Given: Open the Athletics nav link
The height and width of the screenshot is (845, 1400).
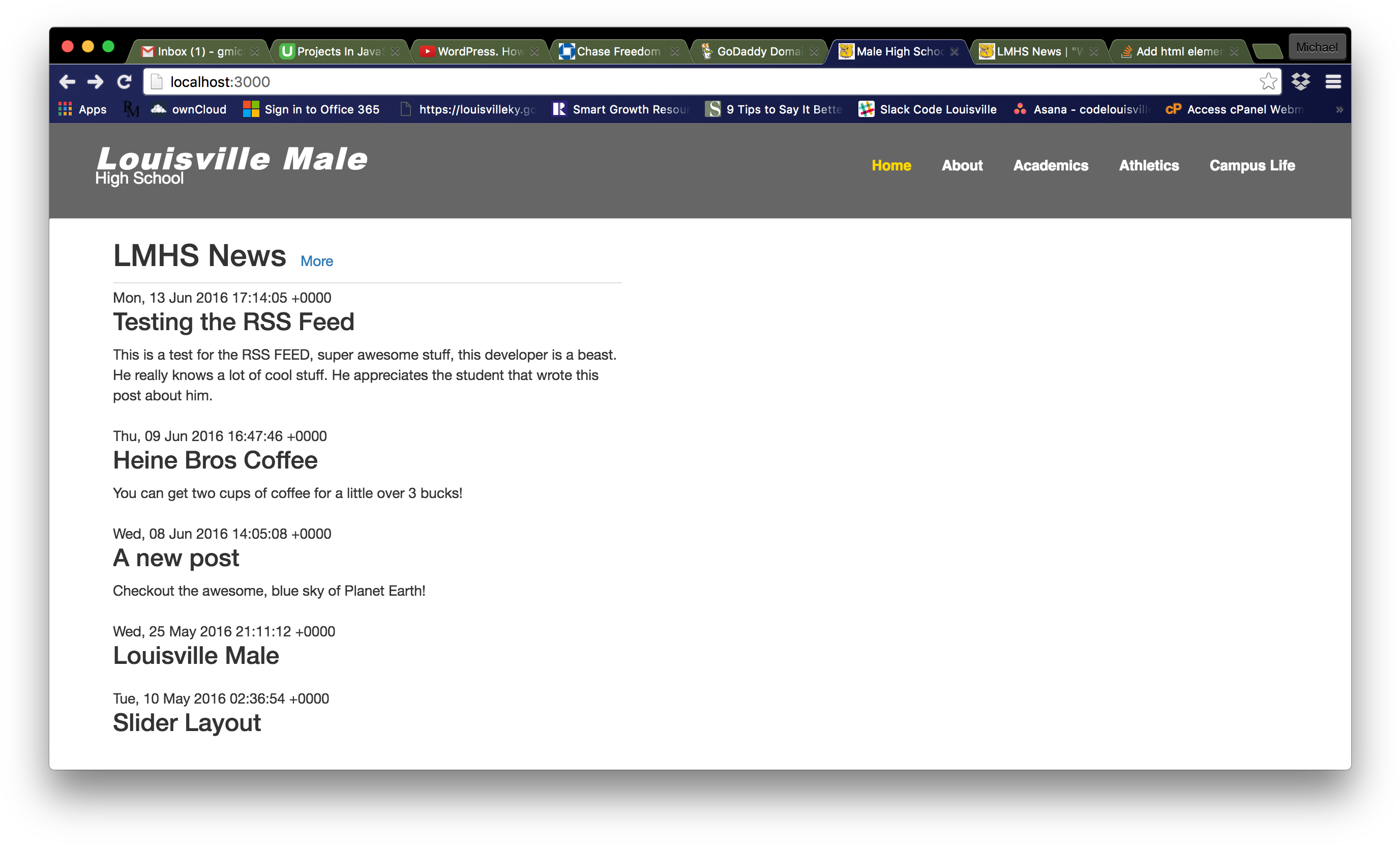Looking at the screenshot, I should 1148,165.
